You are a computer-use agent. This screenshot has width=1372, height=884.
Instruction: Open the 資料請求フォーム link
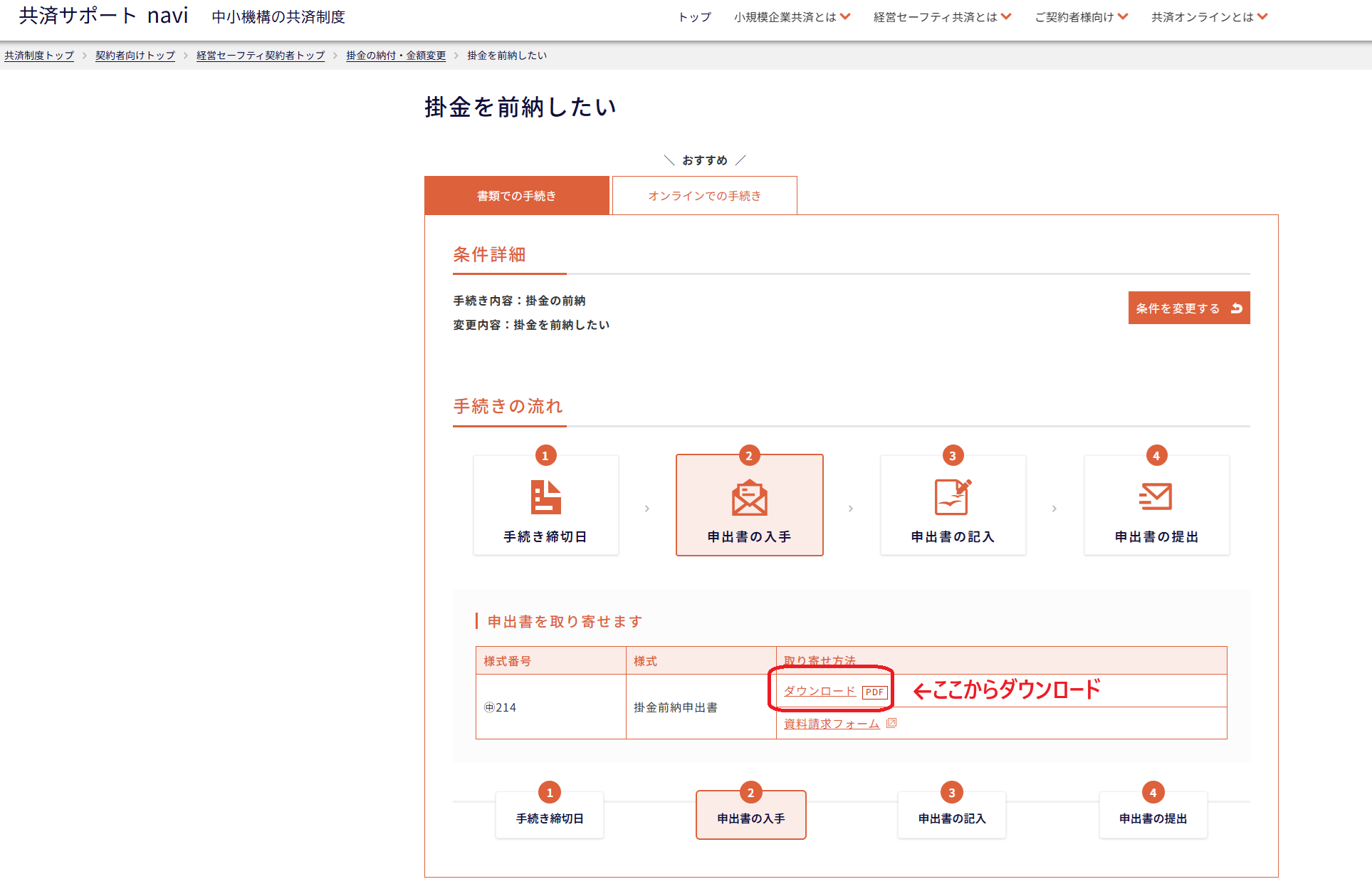[x=831, y=724]
